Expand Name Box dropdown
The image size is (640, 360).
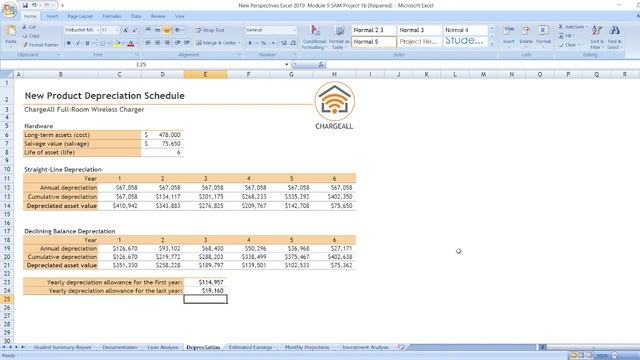[x=287, y=64]
